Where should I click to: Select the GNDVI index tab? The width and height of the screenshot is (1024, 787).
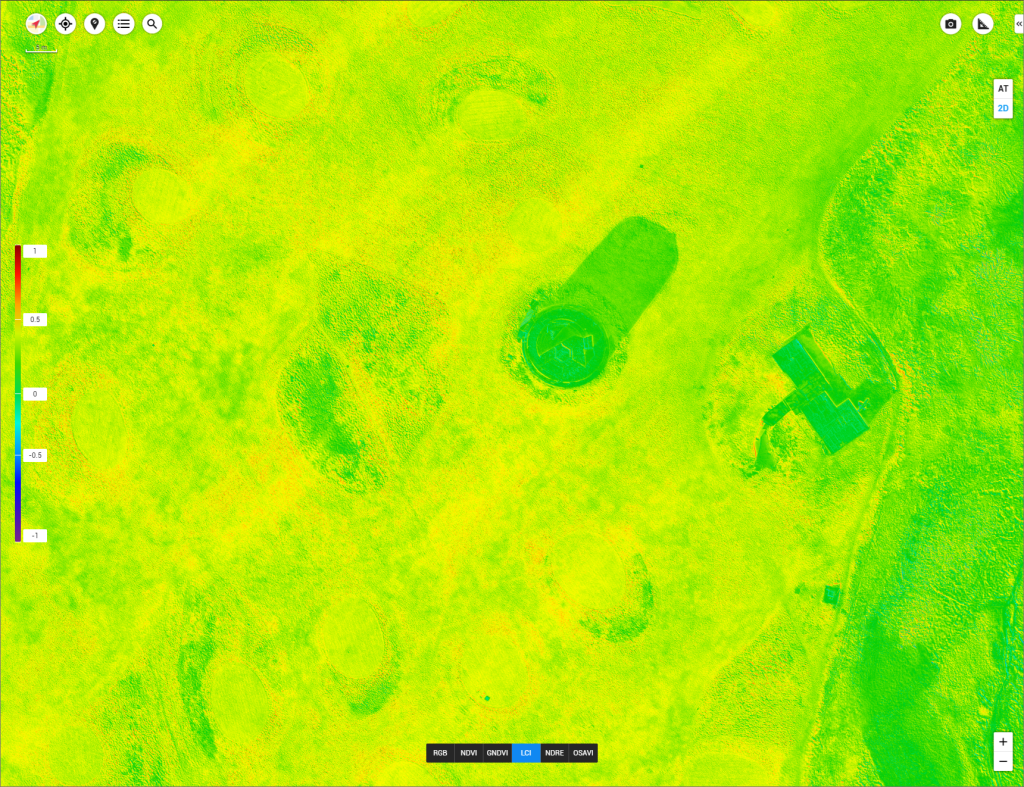click(x=497, y=753)
